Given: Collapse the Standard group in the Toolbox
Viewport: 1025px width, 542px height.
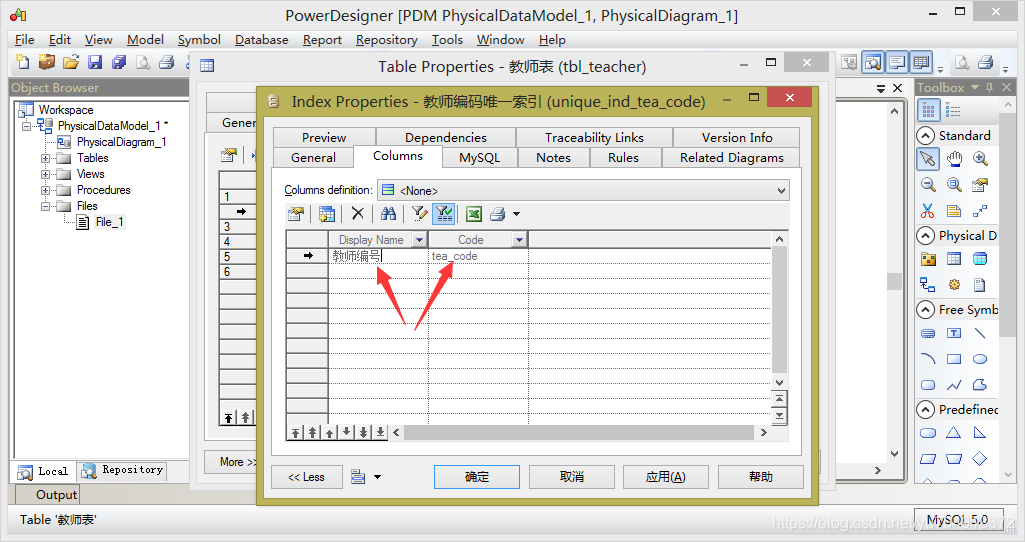Looking at the screenshot, I should point(926,136).
